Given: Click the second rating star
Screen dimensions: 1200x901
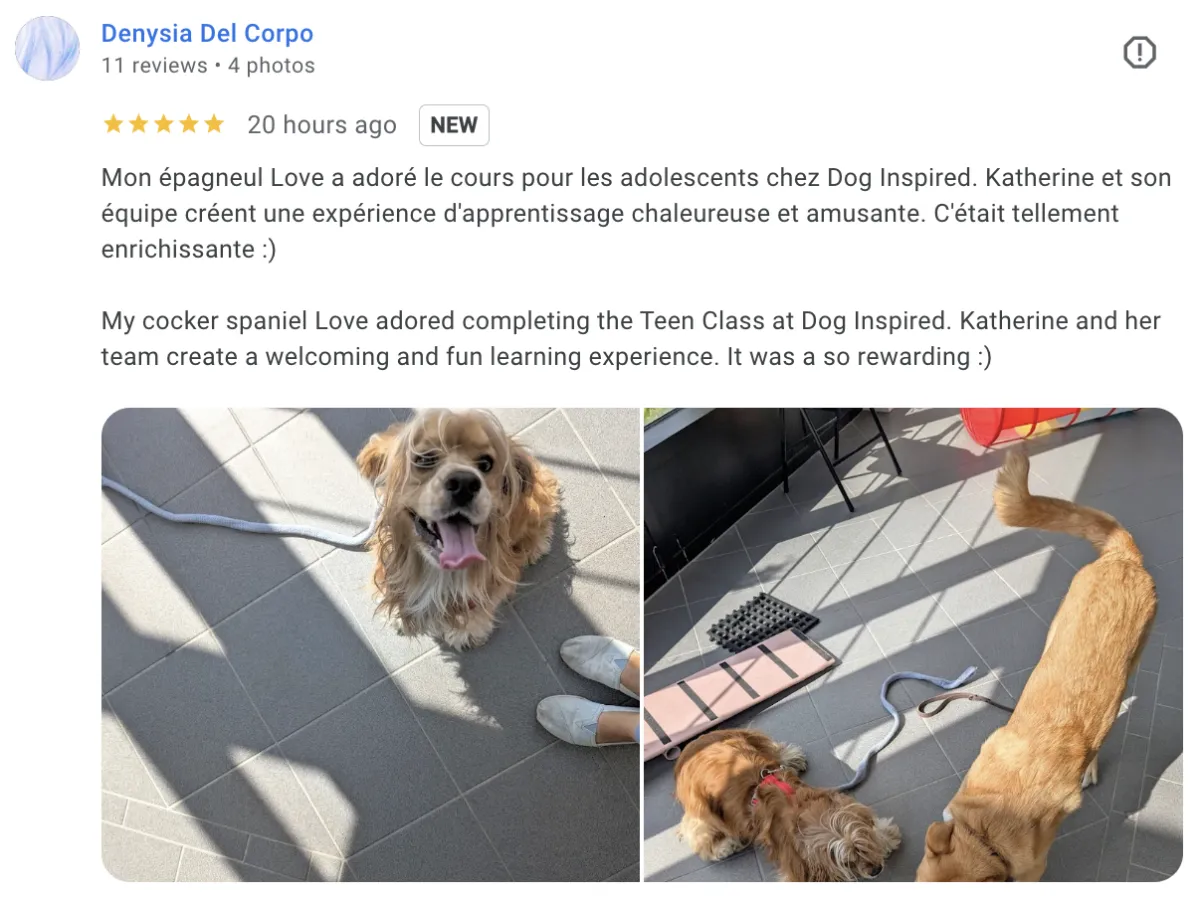Looking at the screenshot, I should pyautogui.click(x=138, y=124).
